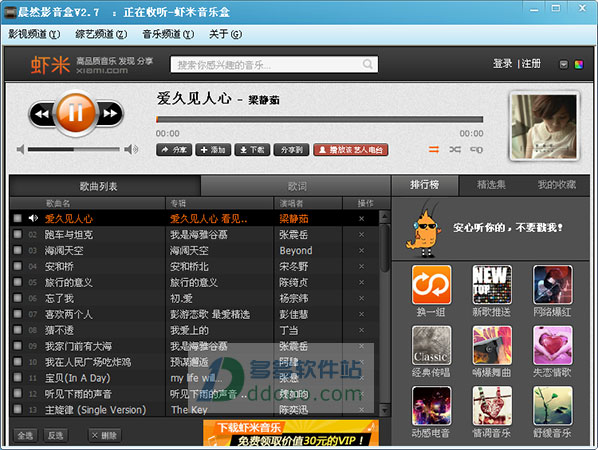Switch to the 精选集 tab
The width and height of the screenshot is (598, 450).
[x=491, y=185]
